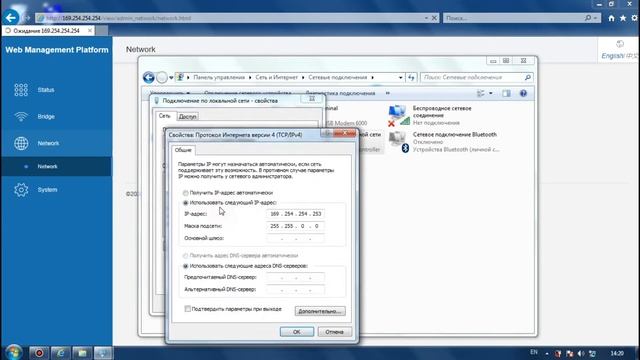Select Получить IP-адрес автоматически radio
The image size is (640, 360).
click(x=186, y=193)
